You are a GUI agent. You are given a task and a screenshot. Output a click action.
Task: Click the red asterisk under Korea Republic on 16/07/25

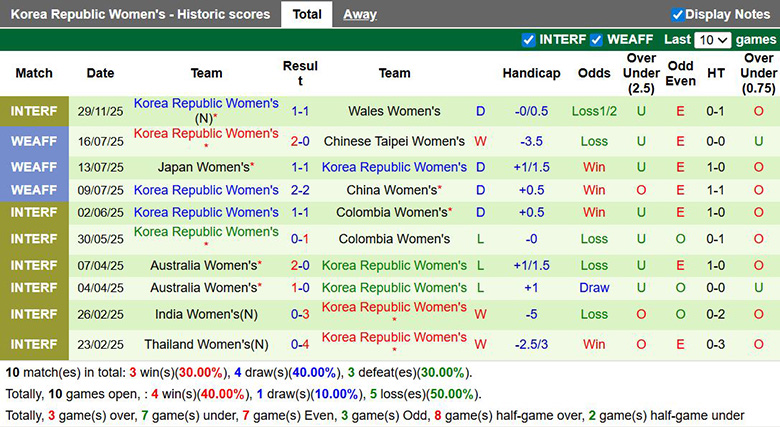pos(206,149)
